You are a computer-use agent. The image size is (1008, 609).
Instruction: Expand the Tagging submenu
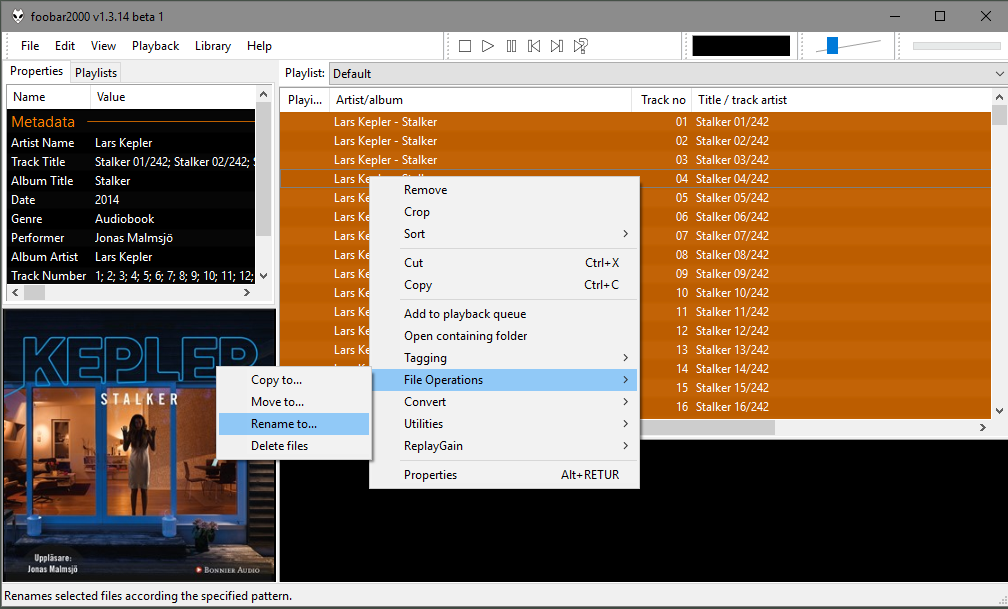503,358
